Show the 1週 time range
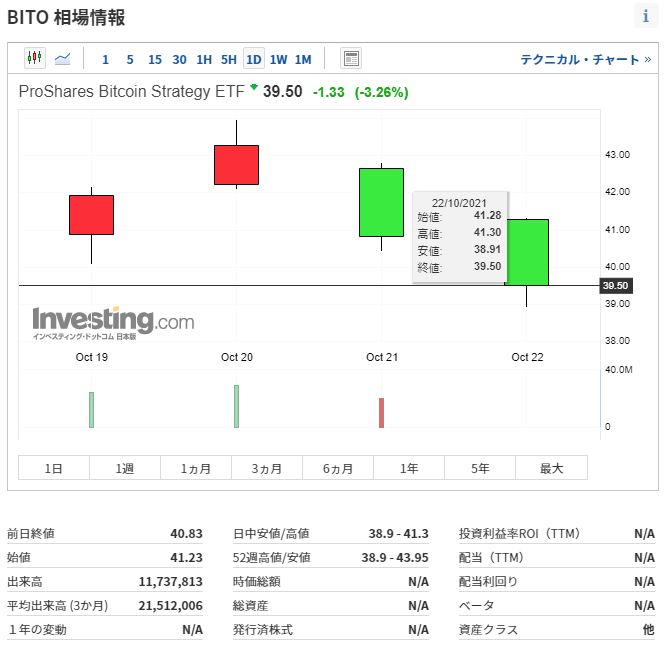The width and height of the screenshot is (667, 656). tap(125, 468)
